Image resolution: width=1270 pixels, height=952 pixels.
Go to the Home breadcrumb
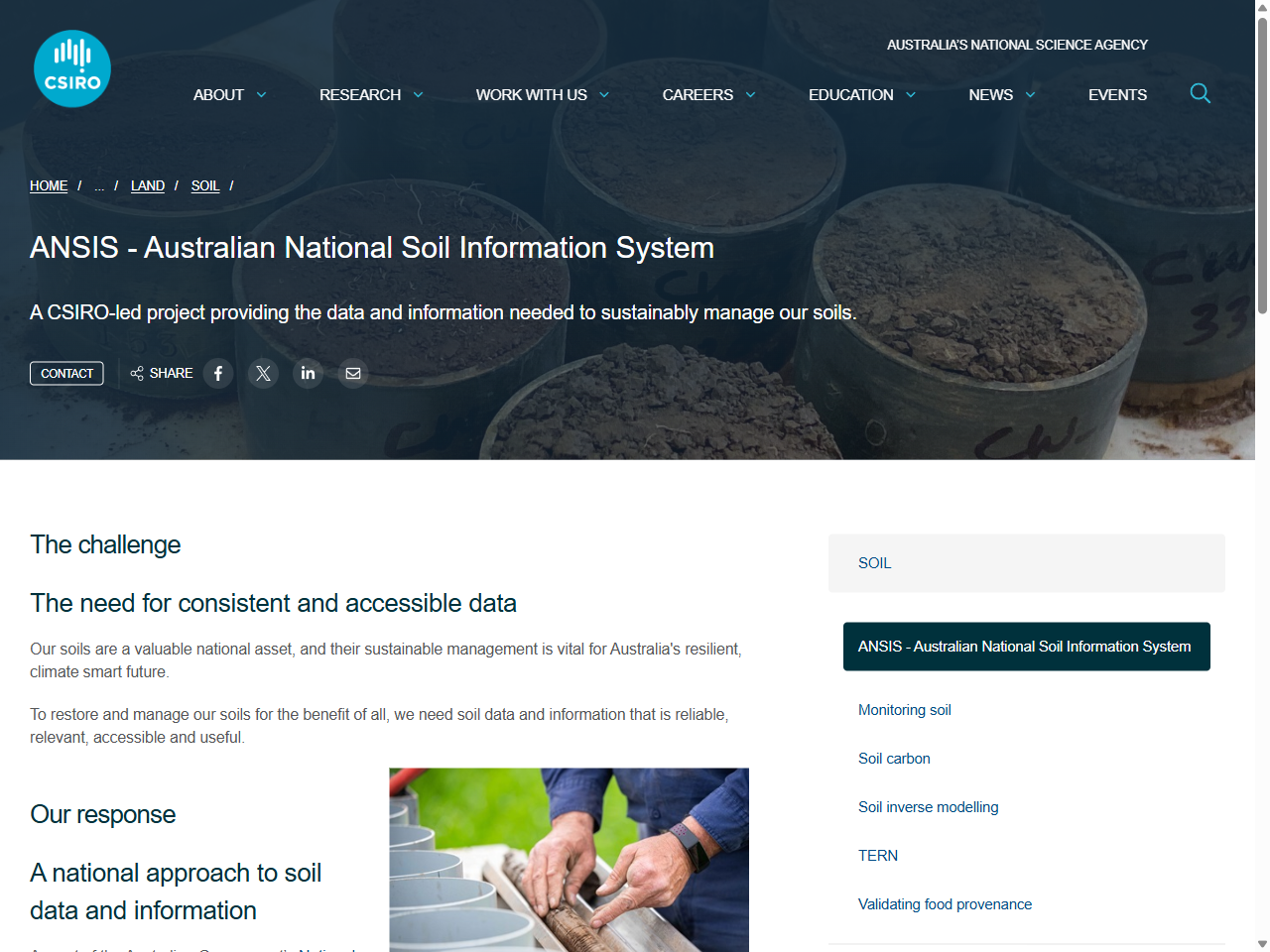tap(49, 185)
